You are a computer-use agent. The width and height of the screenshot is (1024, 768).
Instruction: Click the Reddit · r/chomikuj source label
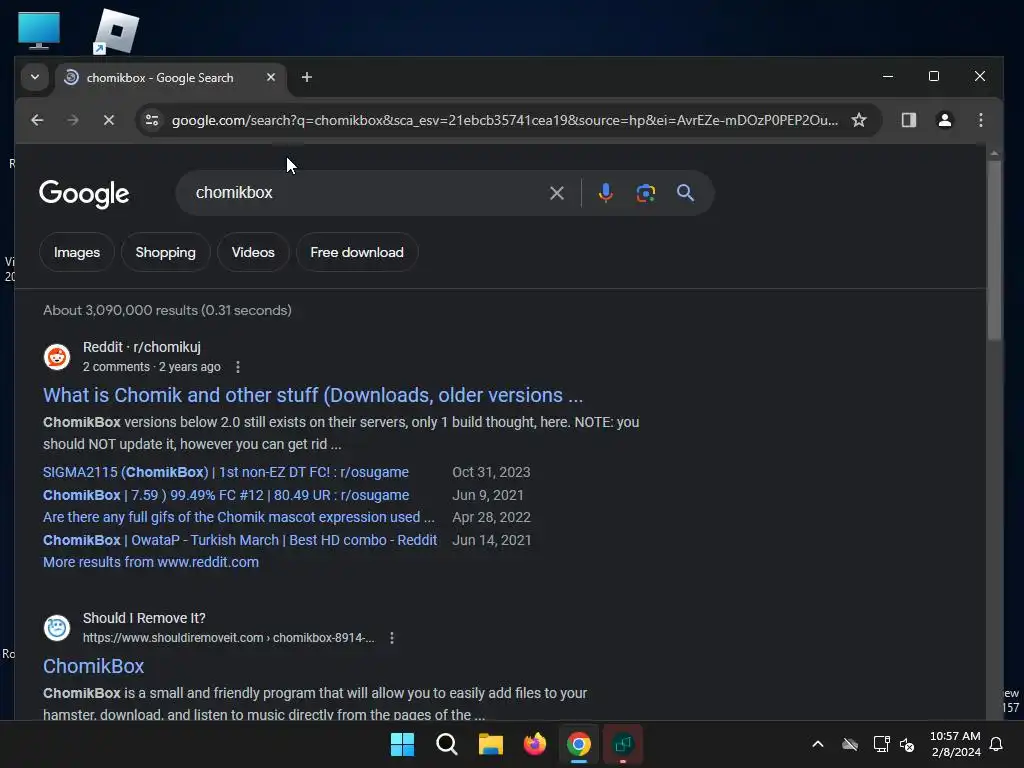(142, 347)
